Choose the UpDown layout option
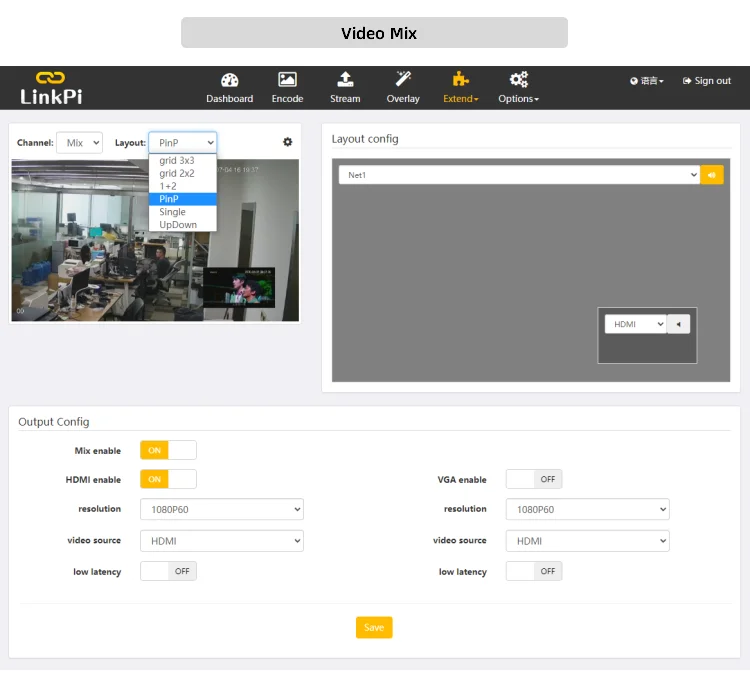Screen dimensions: 750x680 point(178,225)
